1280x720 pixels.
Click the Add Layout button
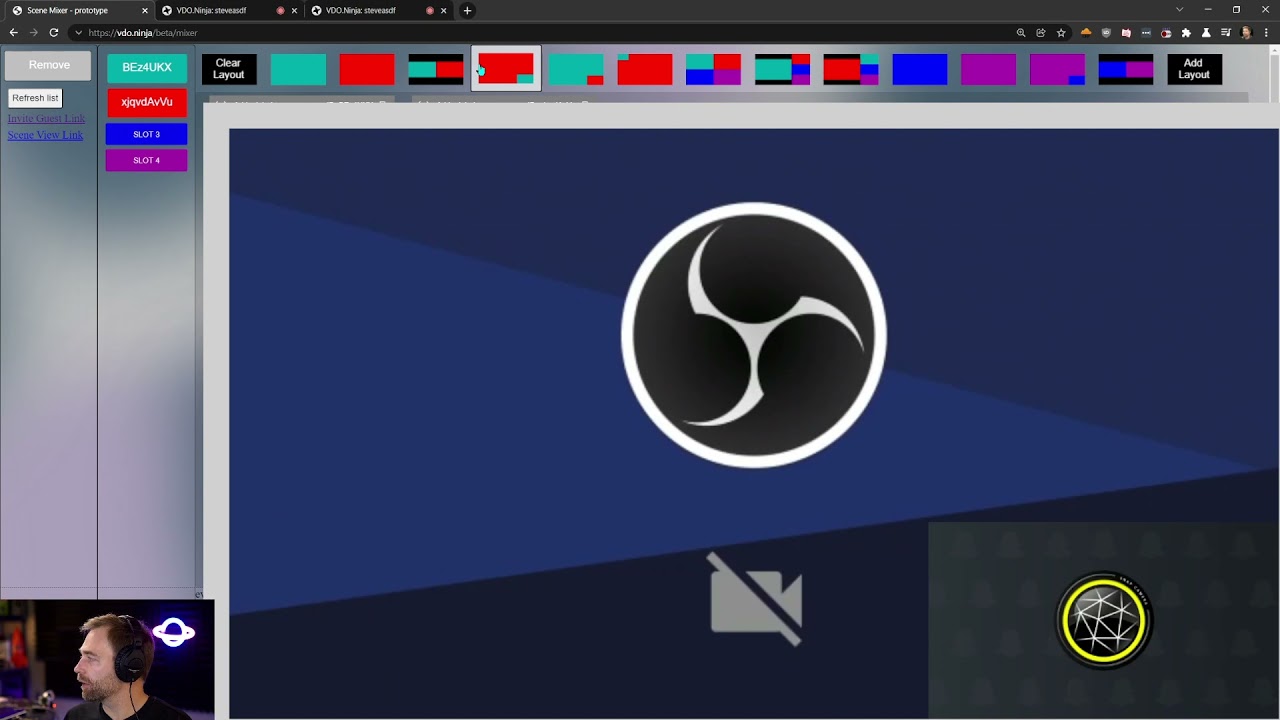tap(1194, 69)
